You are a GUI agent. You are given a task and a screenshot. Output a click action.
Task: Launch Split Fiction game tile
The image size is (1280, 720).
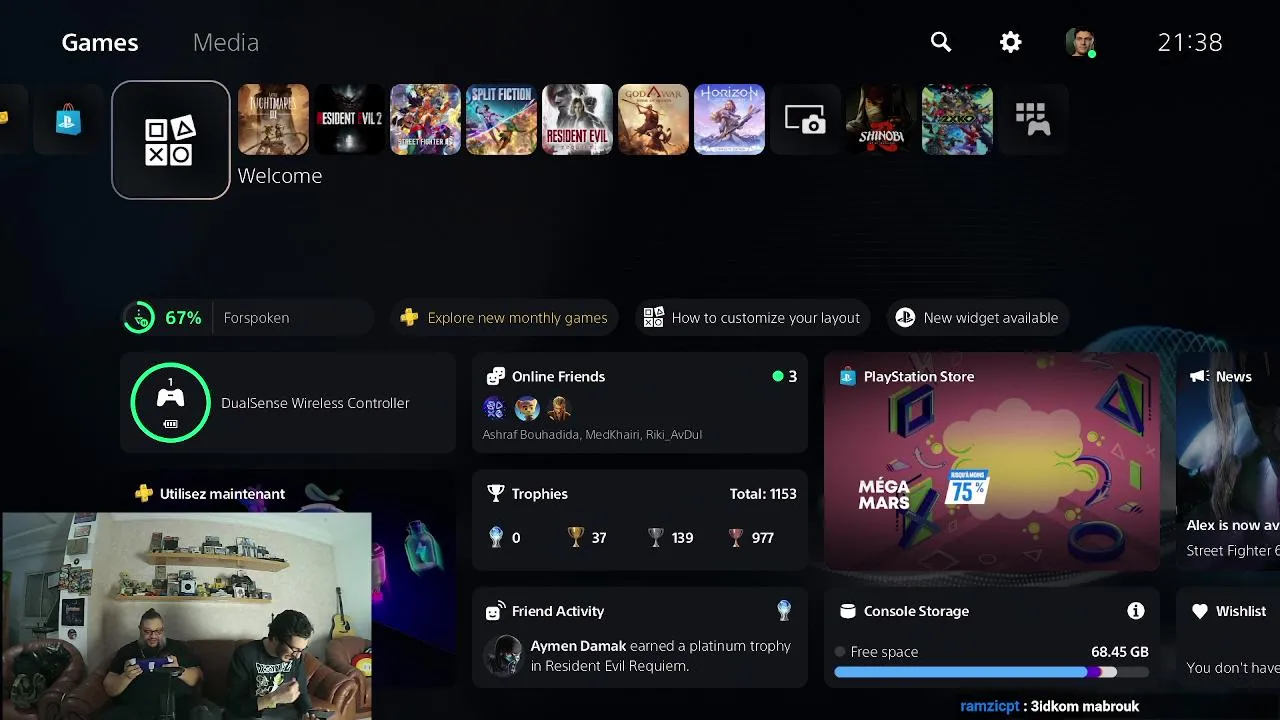point(501,120)
